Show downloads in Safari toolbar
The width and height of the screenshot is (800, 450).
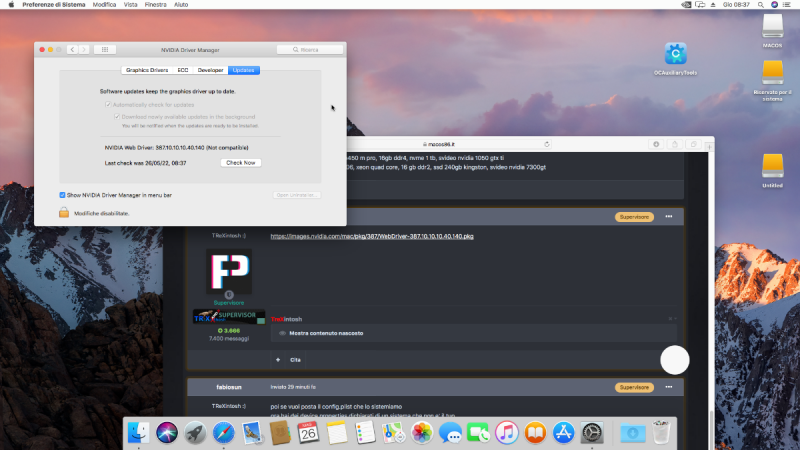coord(656,144)
